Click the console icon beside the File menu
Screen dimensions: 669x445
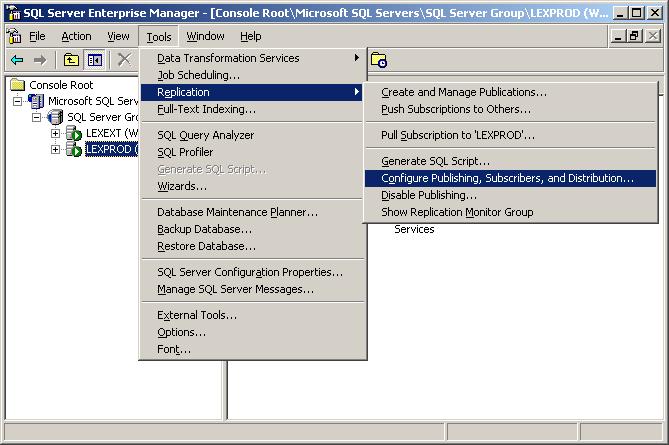(14, 36)
